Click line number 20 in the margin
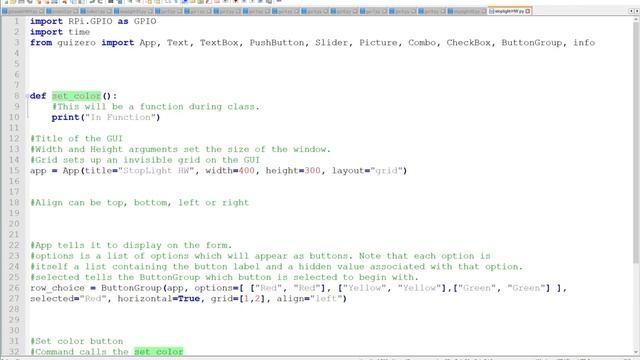 point(14,224)
